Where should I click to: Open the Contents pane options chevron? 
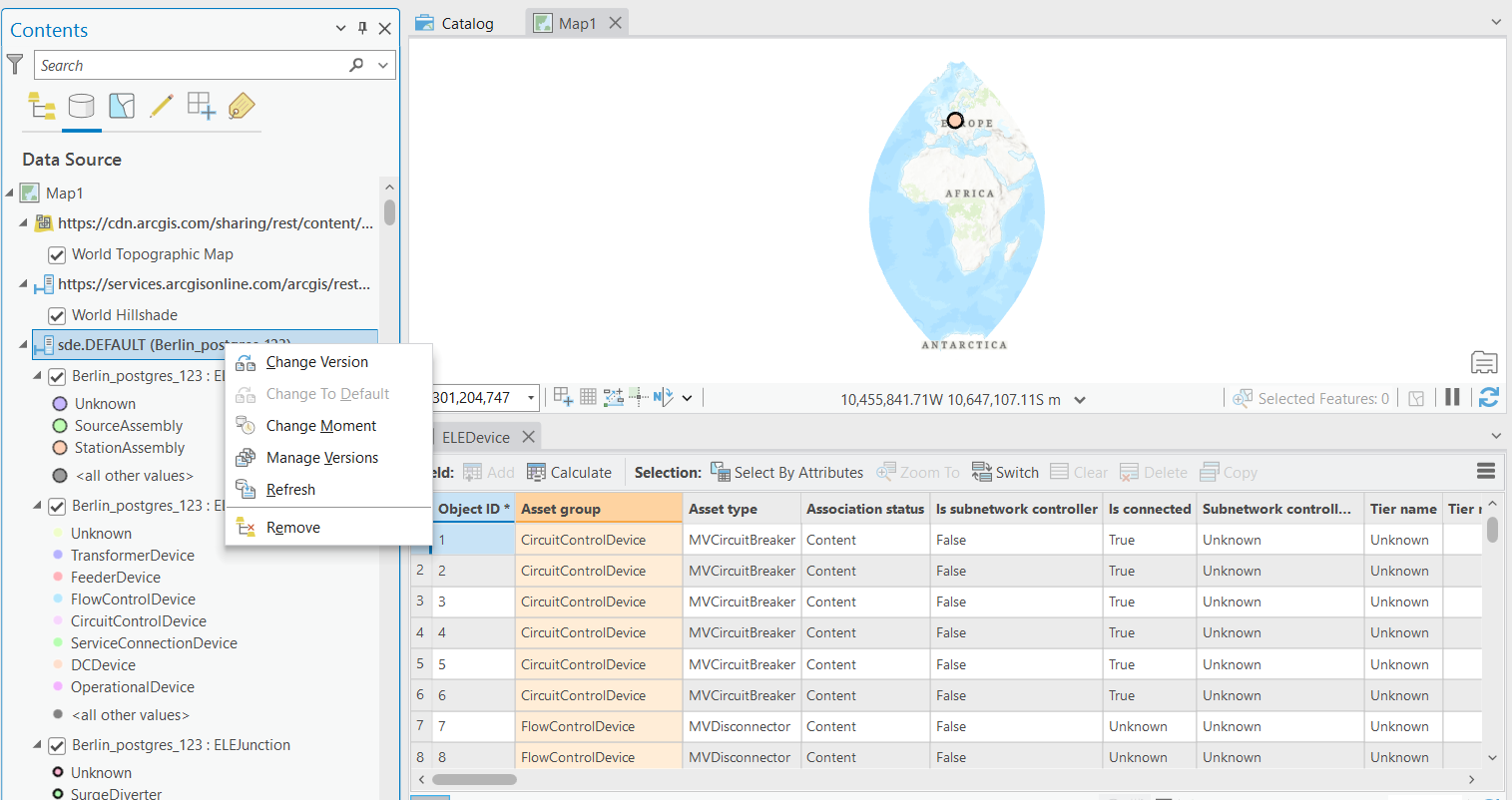341,29
